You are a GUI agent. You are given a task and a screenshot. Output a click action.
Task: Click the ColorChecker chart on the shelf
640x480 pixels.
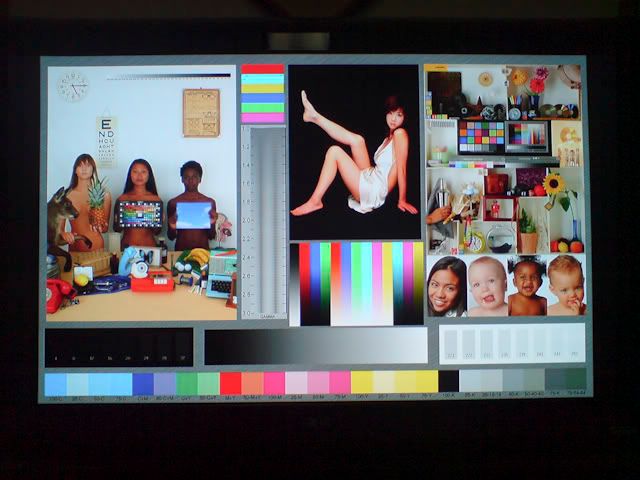coord(481,135)
